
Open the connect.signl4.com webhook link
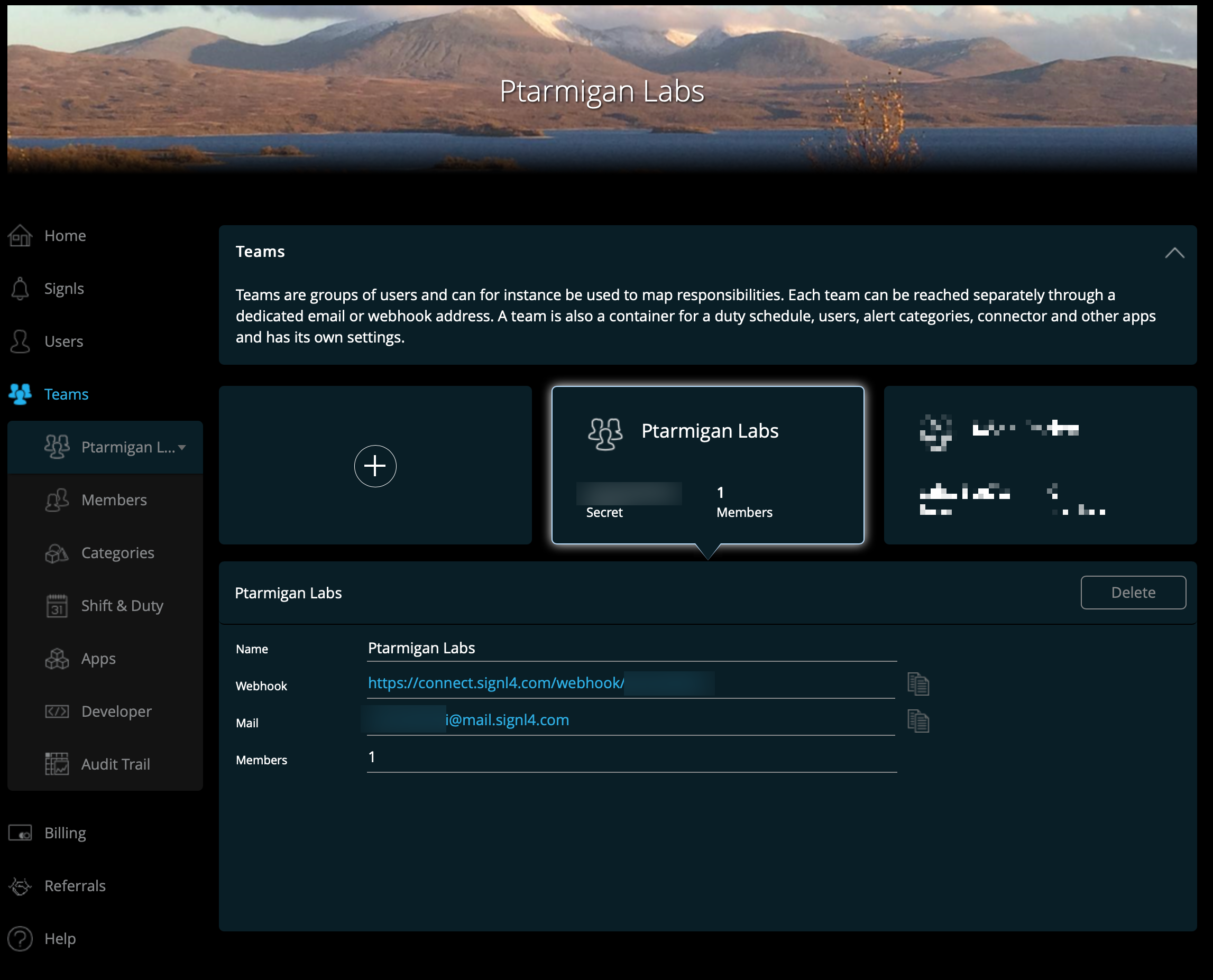(495, 683)
